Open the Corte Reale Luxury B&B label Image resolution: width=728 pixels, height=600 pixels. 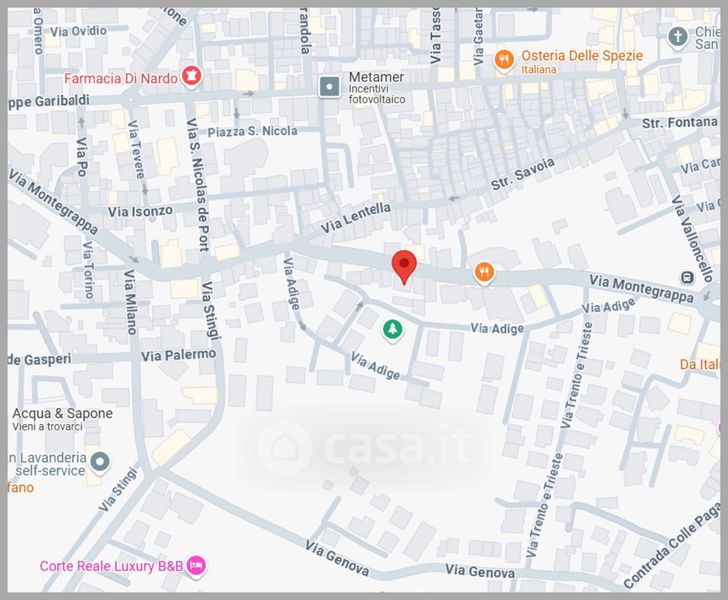tap(111, 566)
